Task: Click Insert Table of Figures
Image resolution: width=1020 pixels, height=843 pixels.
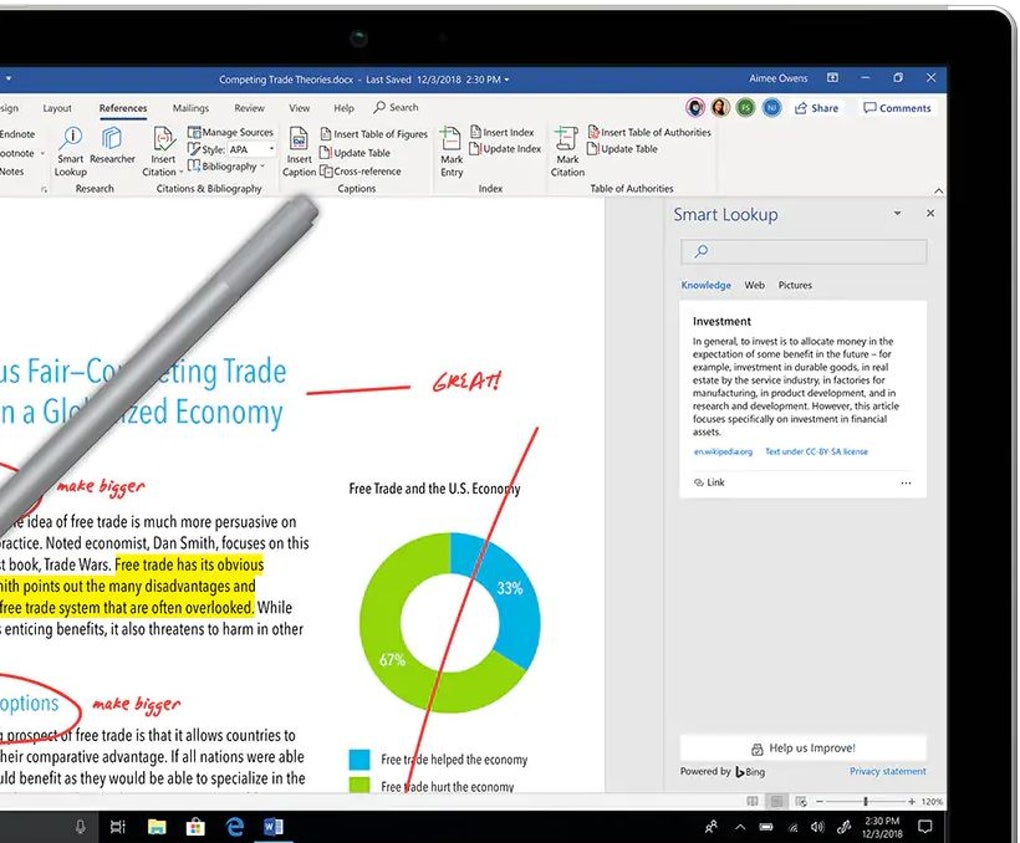Action: click(x=374, y=131)
